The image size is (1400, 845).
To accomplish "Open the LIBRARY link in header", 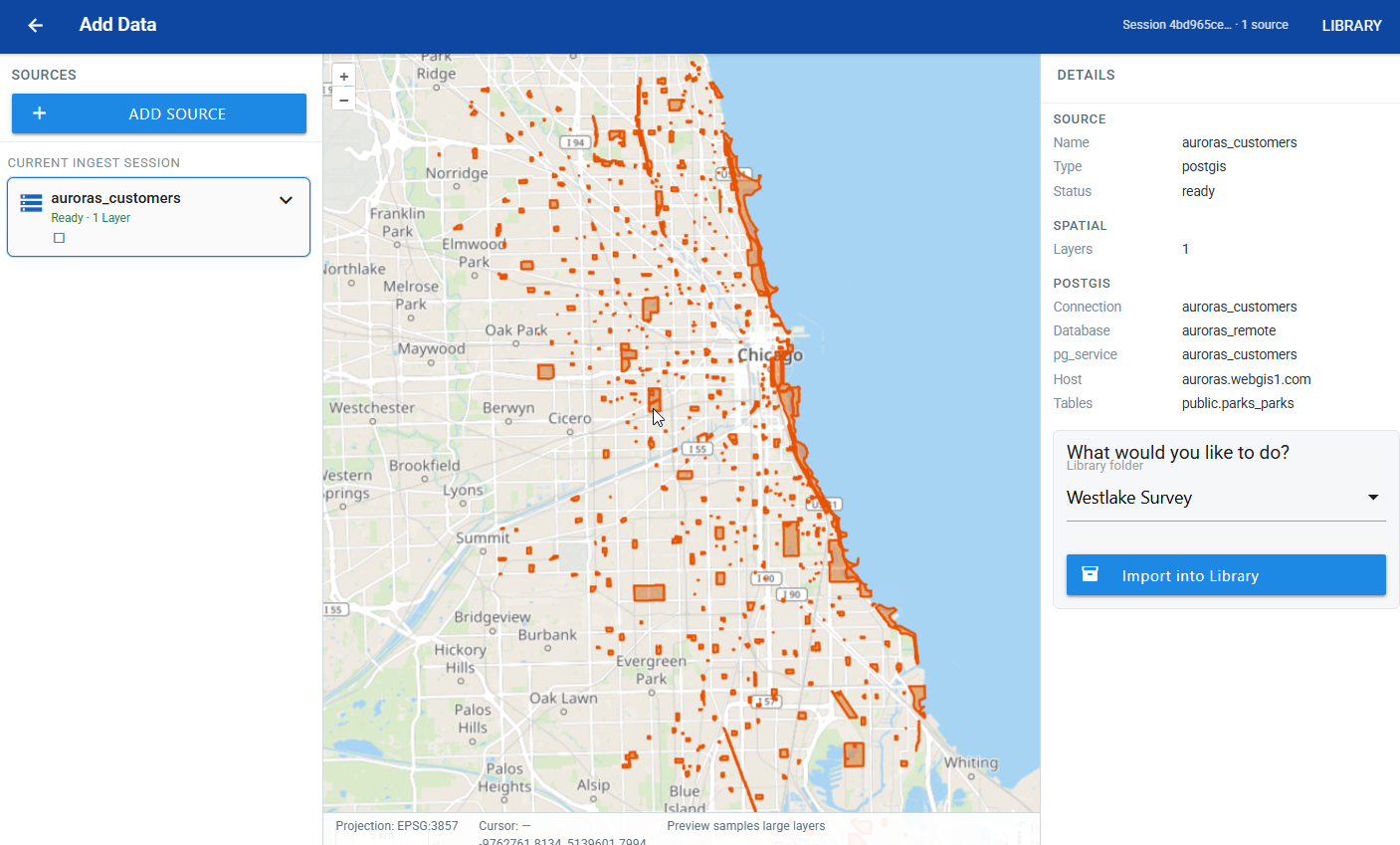I will (x=1351, y=26).
